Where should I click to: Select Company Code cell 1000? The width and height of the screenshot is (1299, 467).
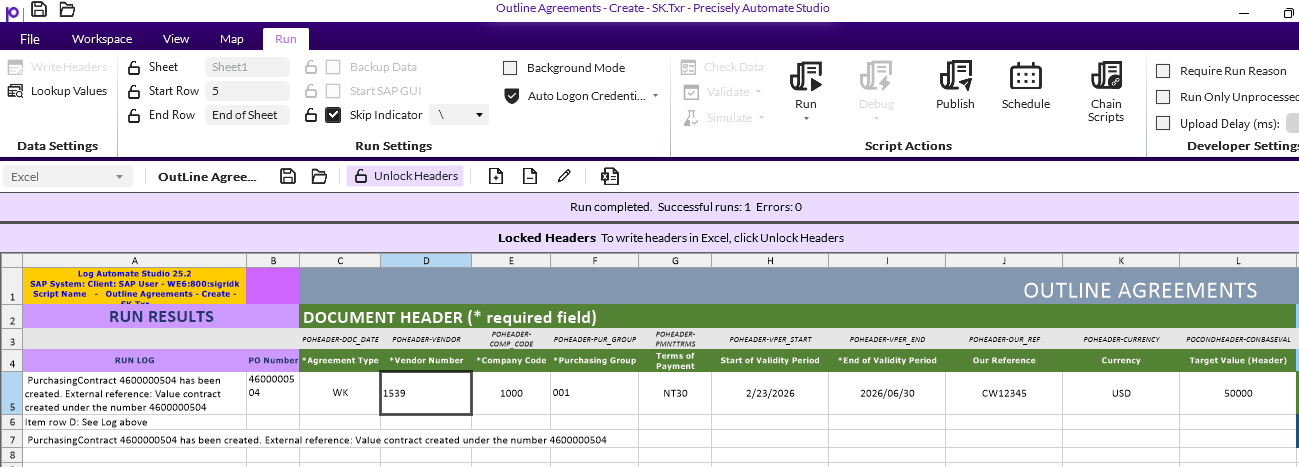pyautogui.click(x=511, y=393)
